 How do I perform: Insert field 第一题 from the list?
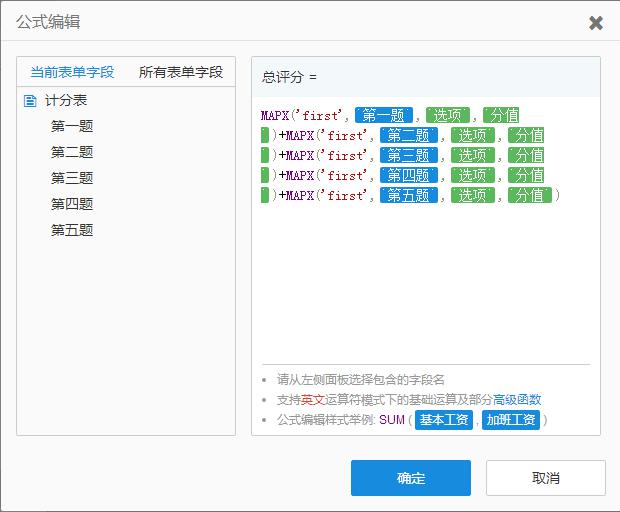coord(72,127)
